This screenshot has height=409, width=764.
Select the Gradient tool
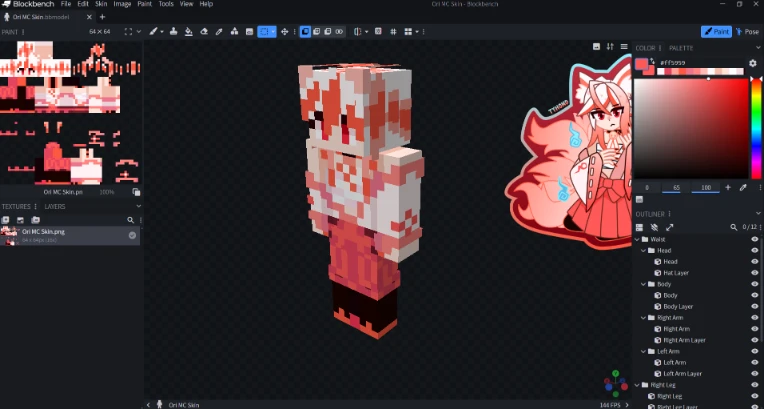pos(249,32)
